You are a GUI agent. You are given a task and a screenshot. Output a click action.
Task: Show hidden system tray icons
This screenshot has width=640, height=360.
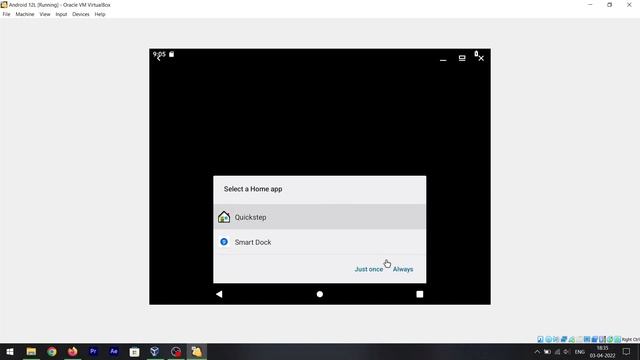[537, 351]
